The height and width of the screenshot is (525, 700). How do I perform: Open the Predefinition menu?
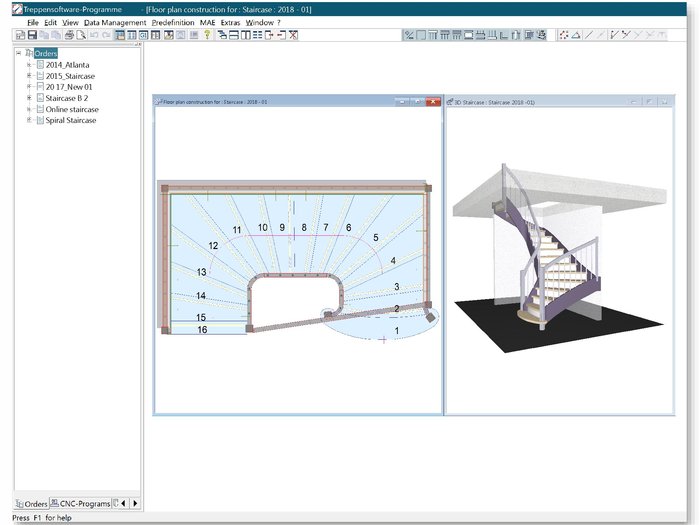tap(173, 22)
